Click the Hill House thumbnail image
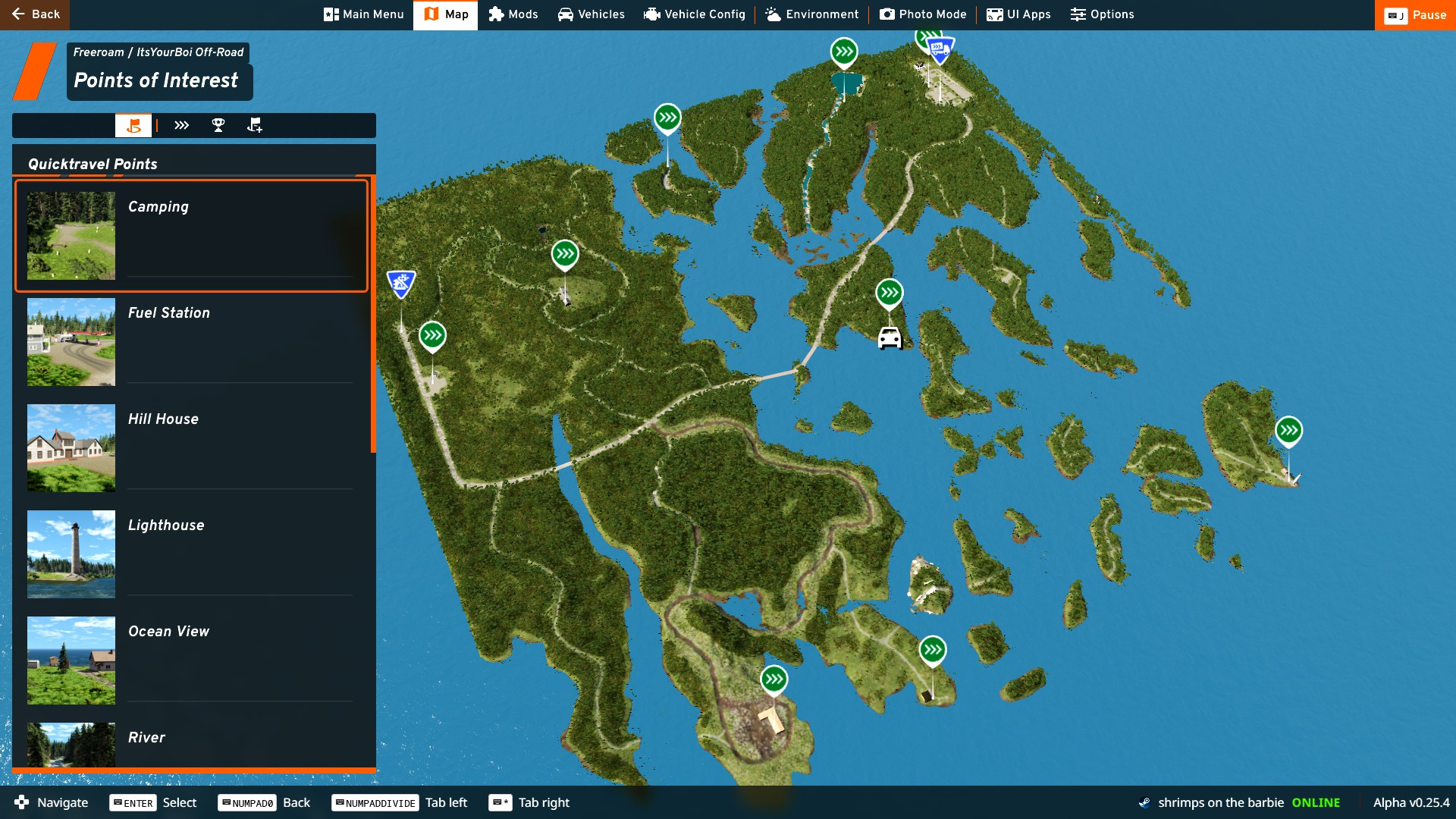 (71, 448)
